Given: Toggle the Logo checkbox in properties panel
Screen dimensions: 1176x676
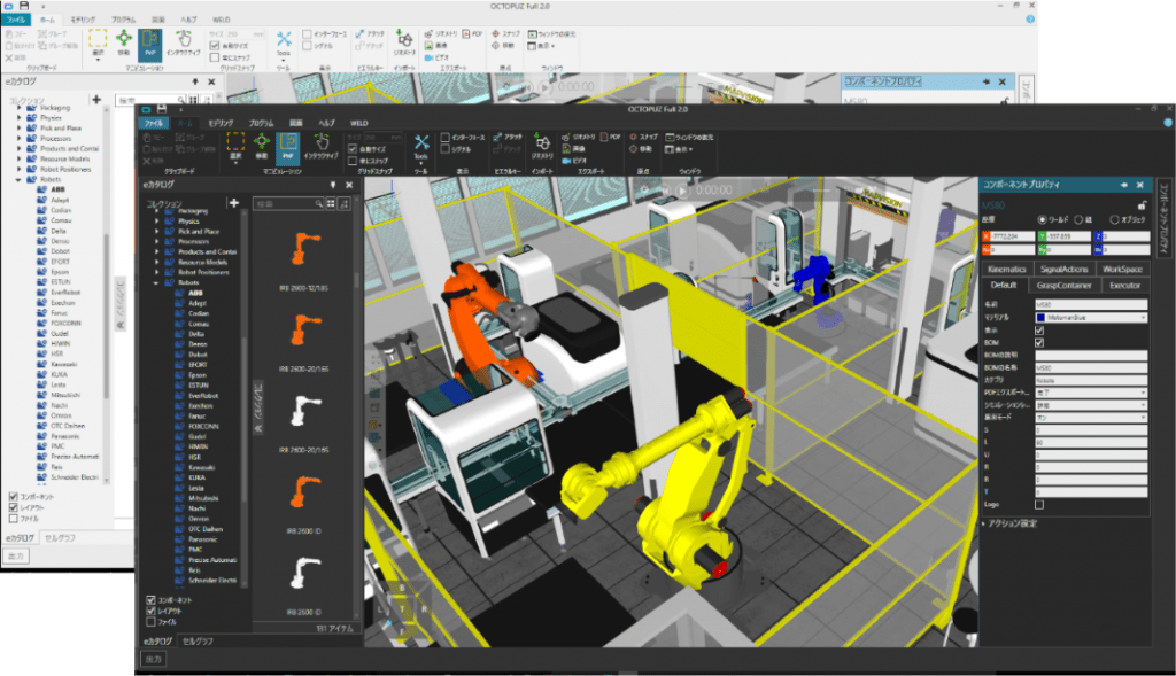Looking at the screenshot, I should 1039,505.
